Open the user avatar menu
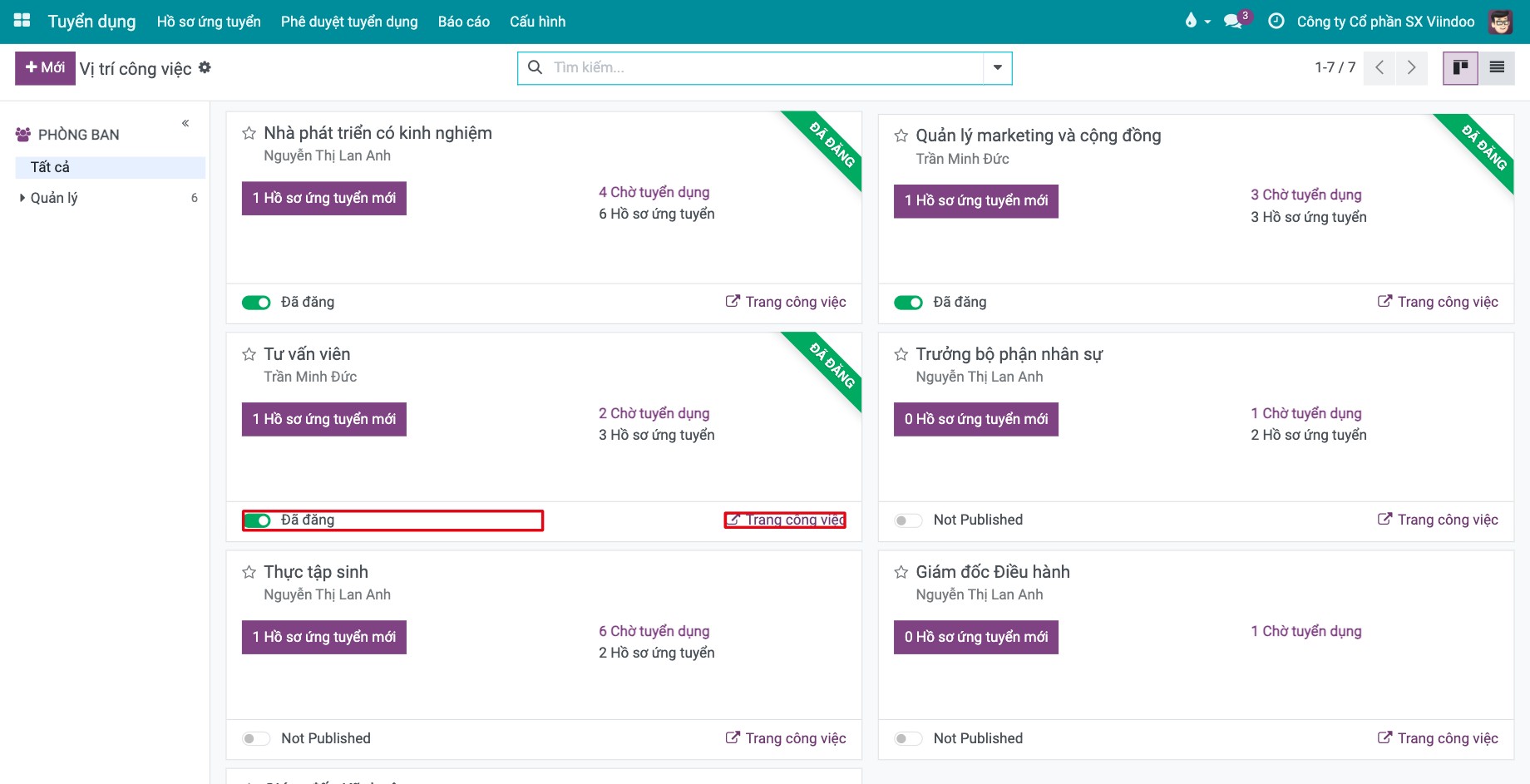Image resolution: width=1530 pixels, height=784 pixels. point(1501,22)
